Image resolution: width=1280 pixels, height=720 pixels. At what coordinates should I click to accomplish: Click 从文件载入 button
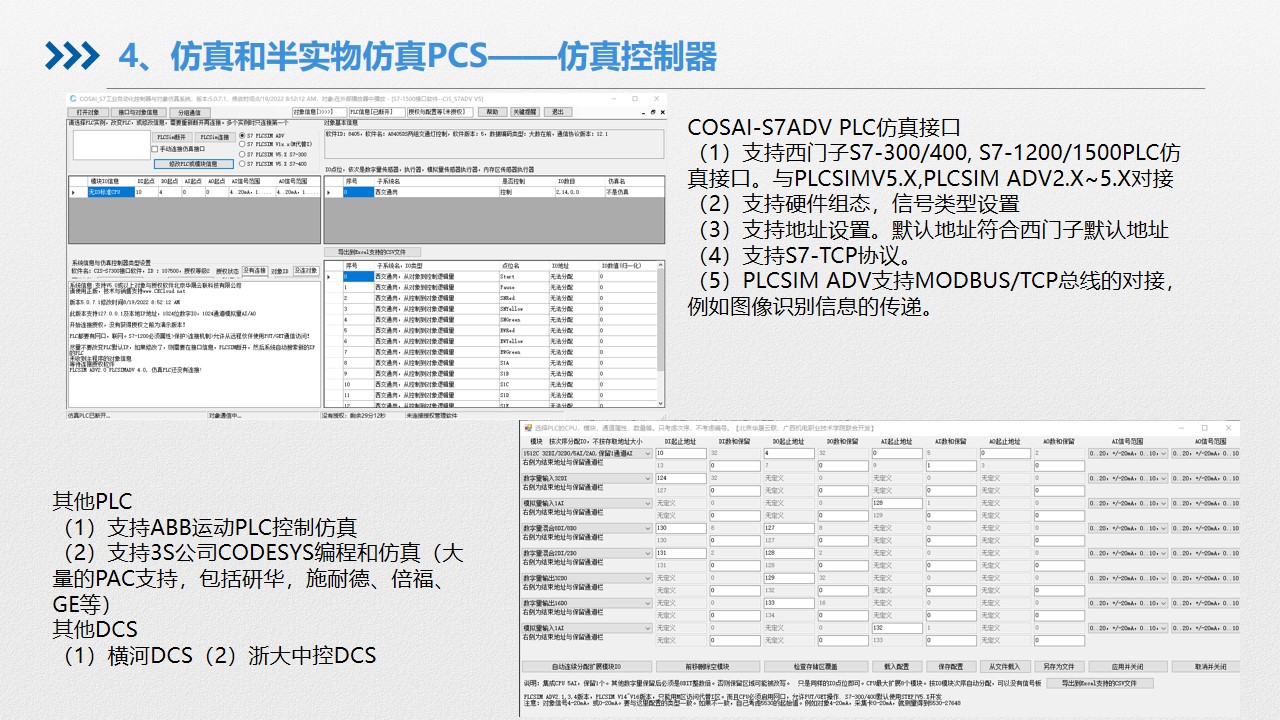click(1005, 666)
